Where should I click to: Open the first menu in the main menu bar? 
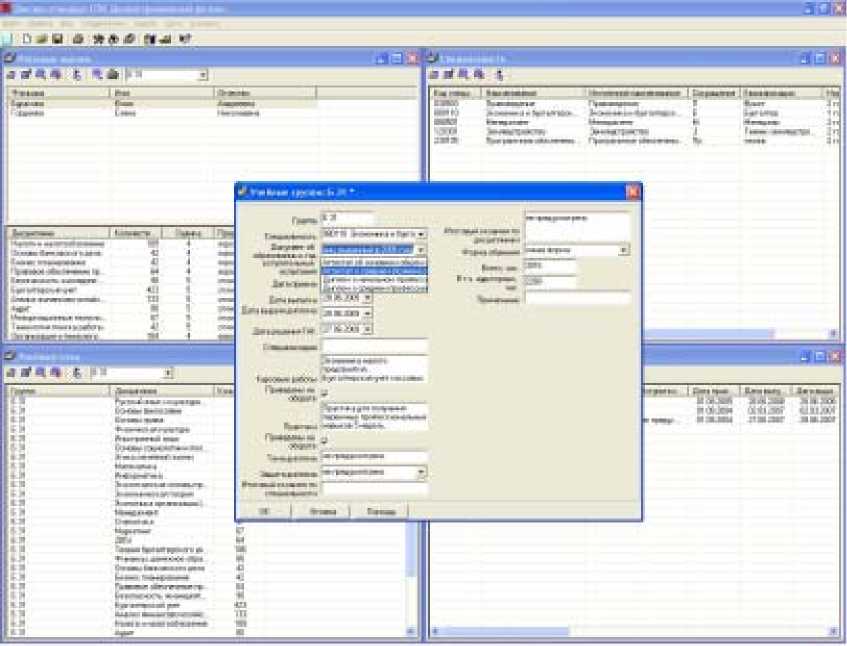pos(11,24)
